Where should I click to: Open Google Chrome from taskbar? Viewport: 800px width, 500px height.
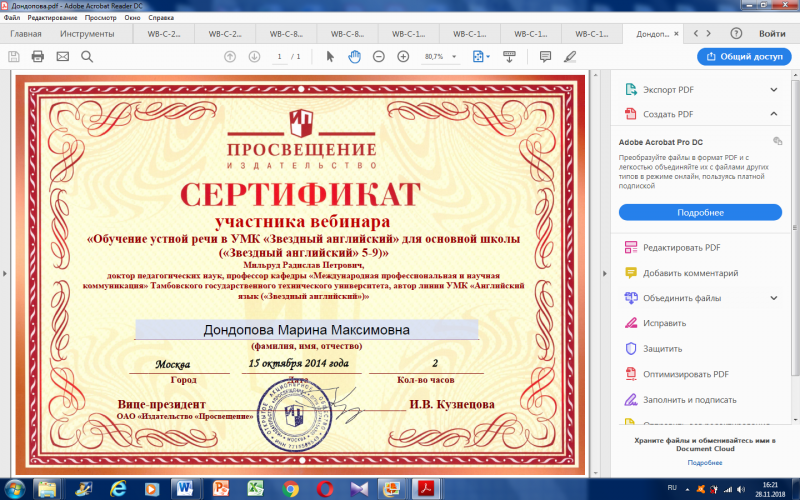tap(290, 489)
